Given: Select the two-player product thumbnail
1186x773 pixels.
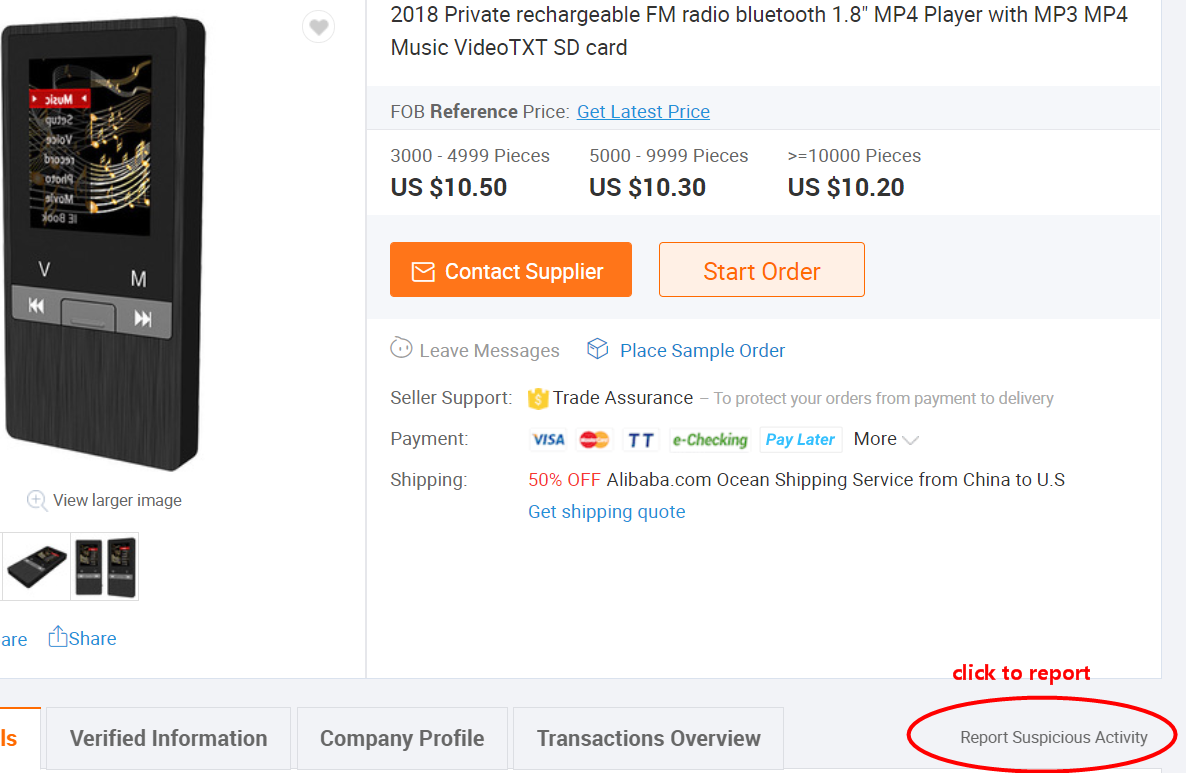Looking at the screenshot, I should (x=105, y=566).
